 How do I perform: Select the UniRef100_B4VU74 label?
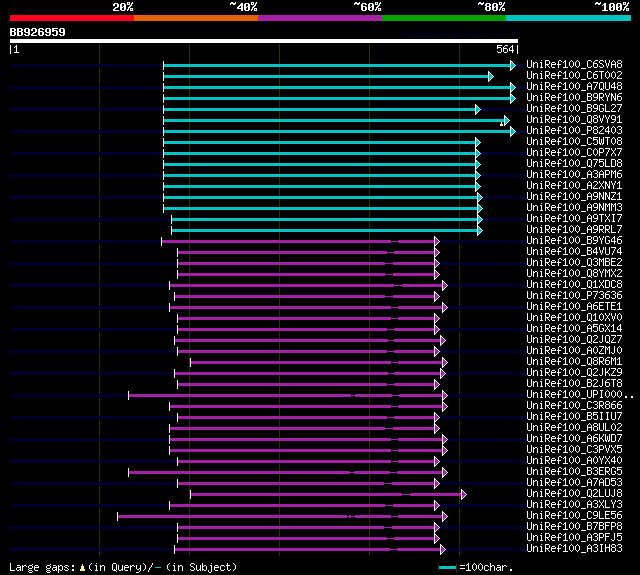click(574, 252)
